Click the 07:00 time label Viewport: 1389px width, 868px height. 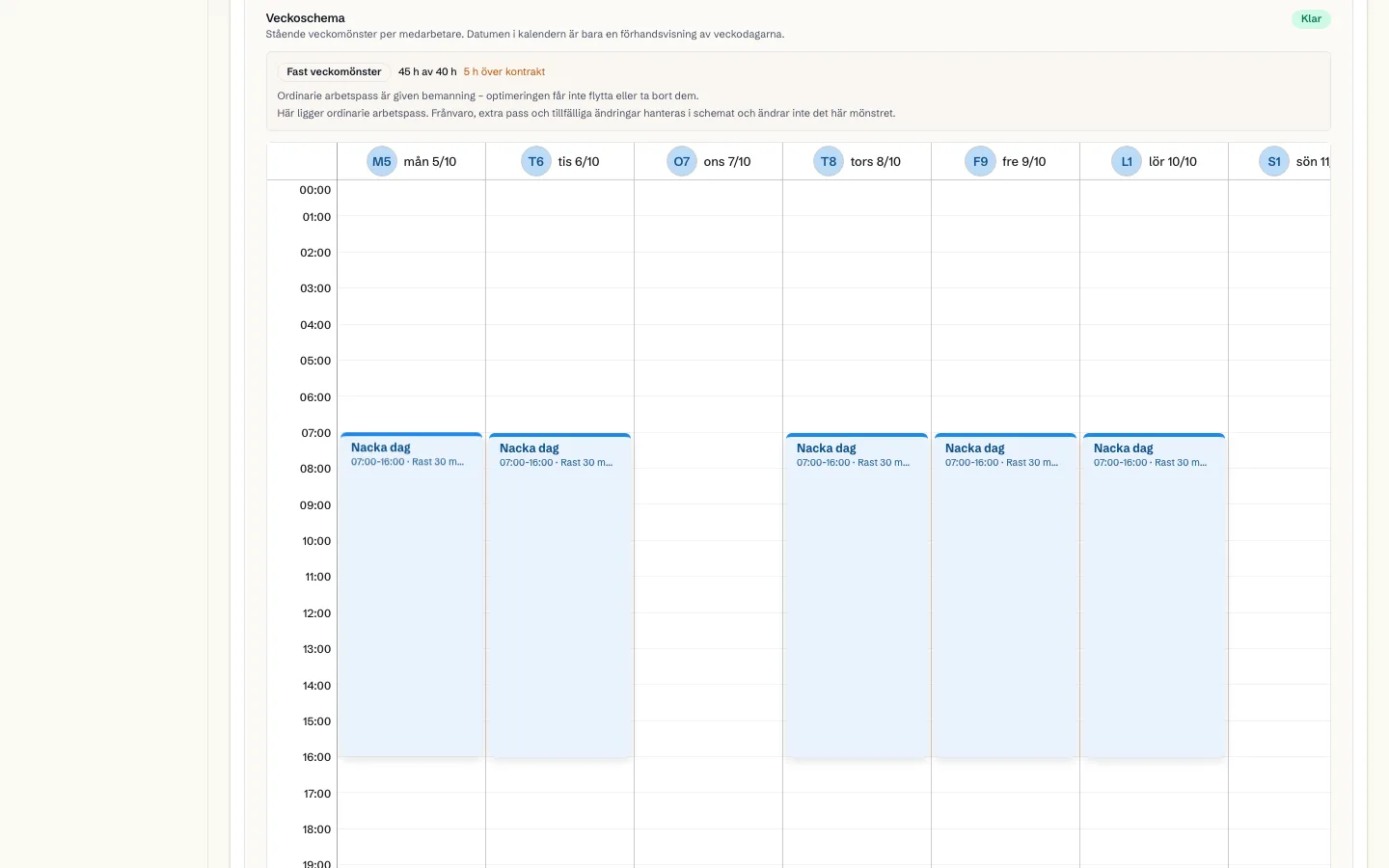(315, 433)
